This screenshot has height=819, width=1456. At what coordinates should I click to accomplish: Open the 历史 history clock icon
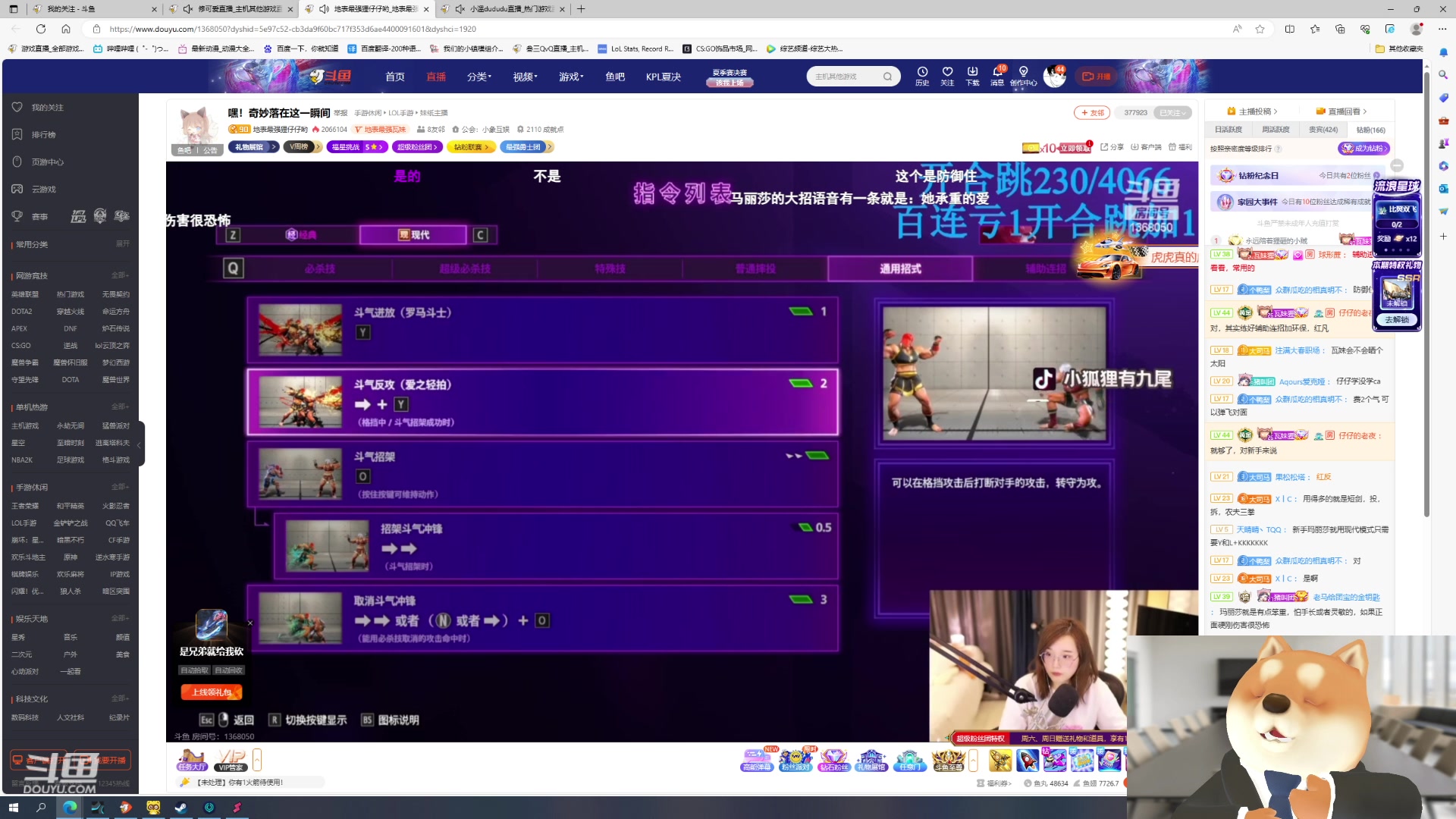point(922,72)
